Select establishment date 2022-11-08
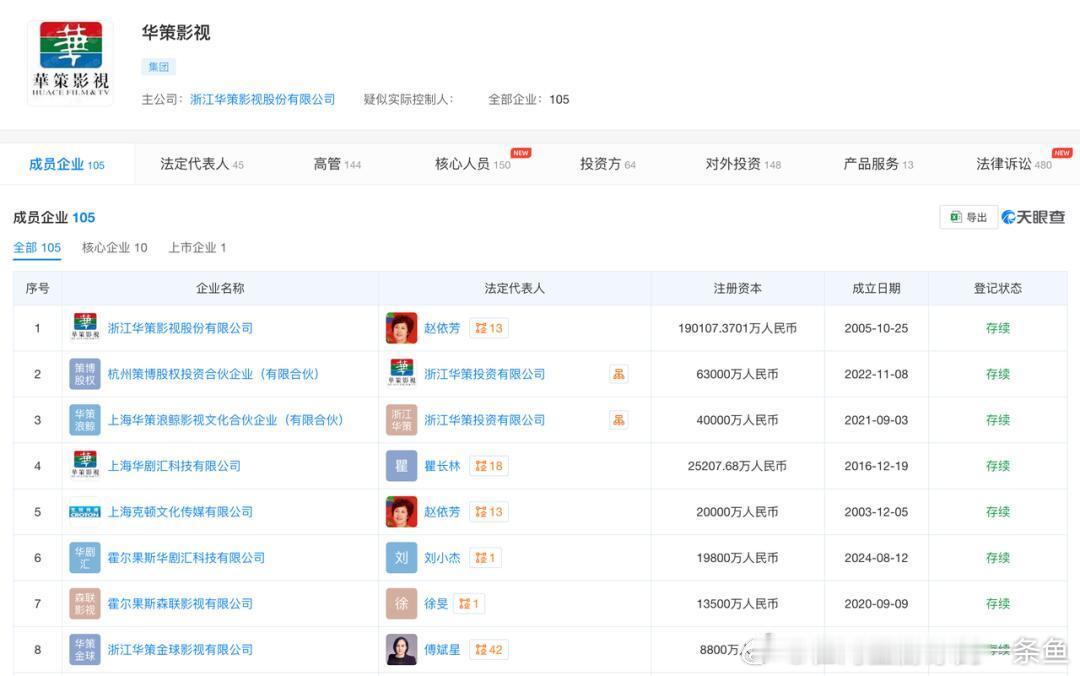 [876, 374]
